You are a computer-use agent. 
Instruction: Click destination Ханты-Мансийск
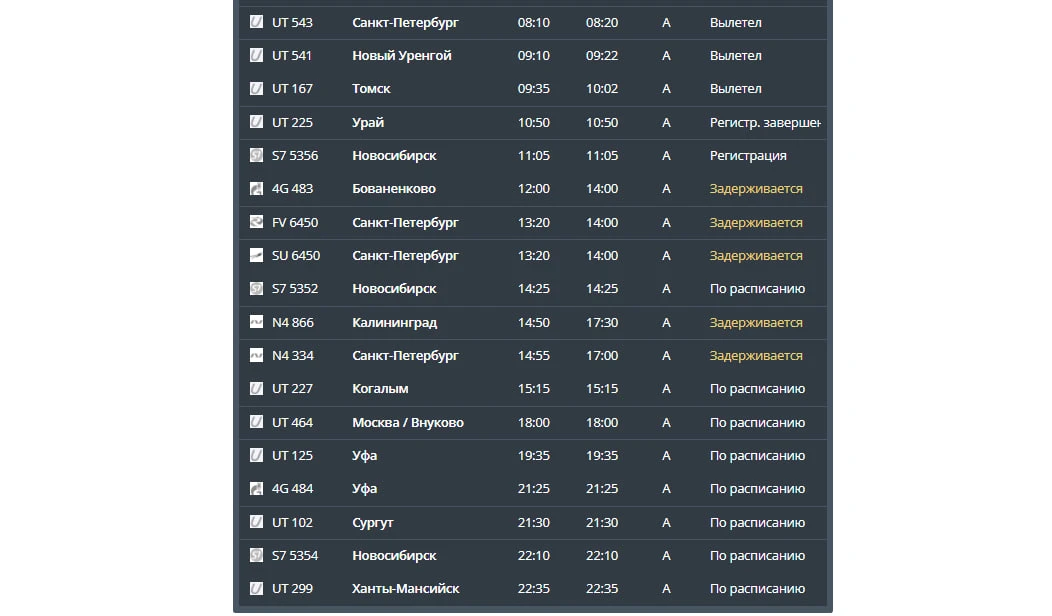[x=406, y=588]
